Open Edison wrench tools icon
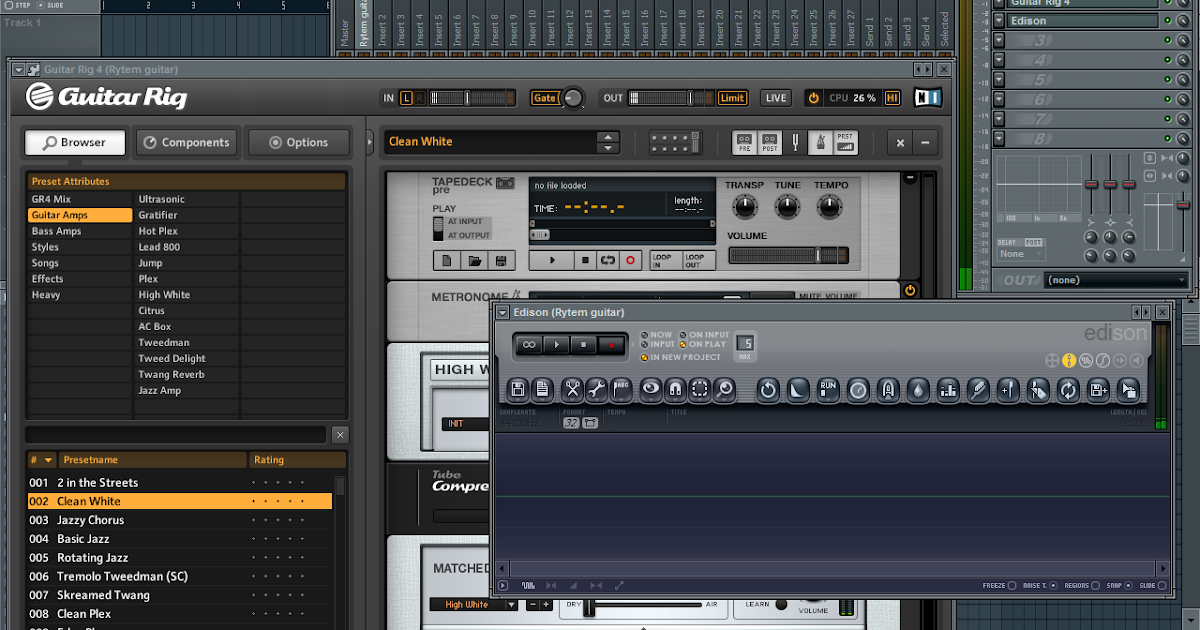The width and height of the screenshot is (1200, 630). [596, 389]
